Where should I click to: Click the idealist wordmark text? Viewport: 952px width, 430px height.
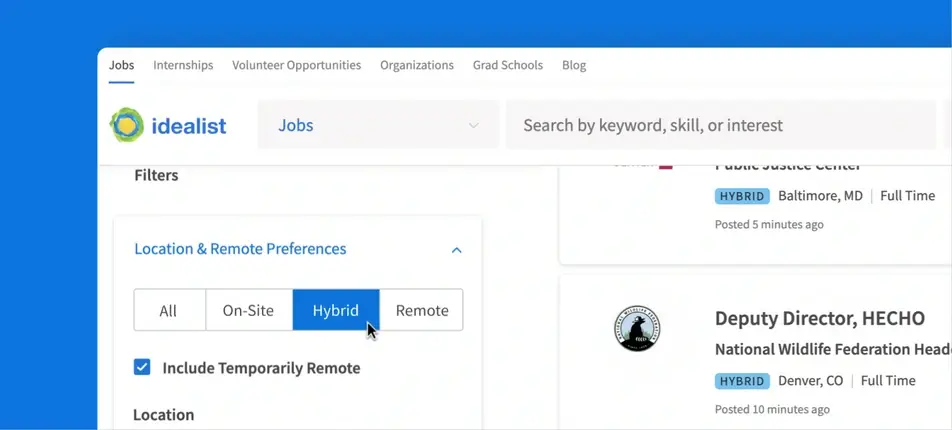[189, 126]
